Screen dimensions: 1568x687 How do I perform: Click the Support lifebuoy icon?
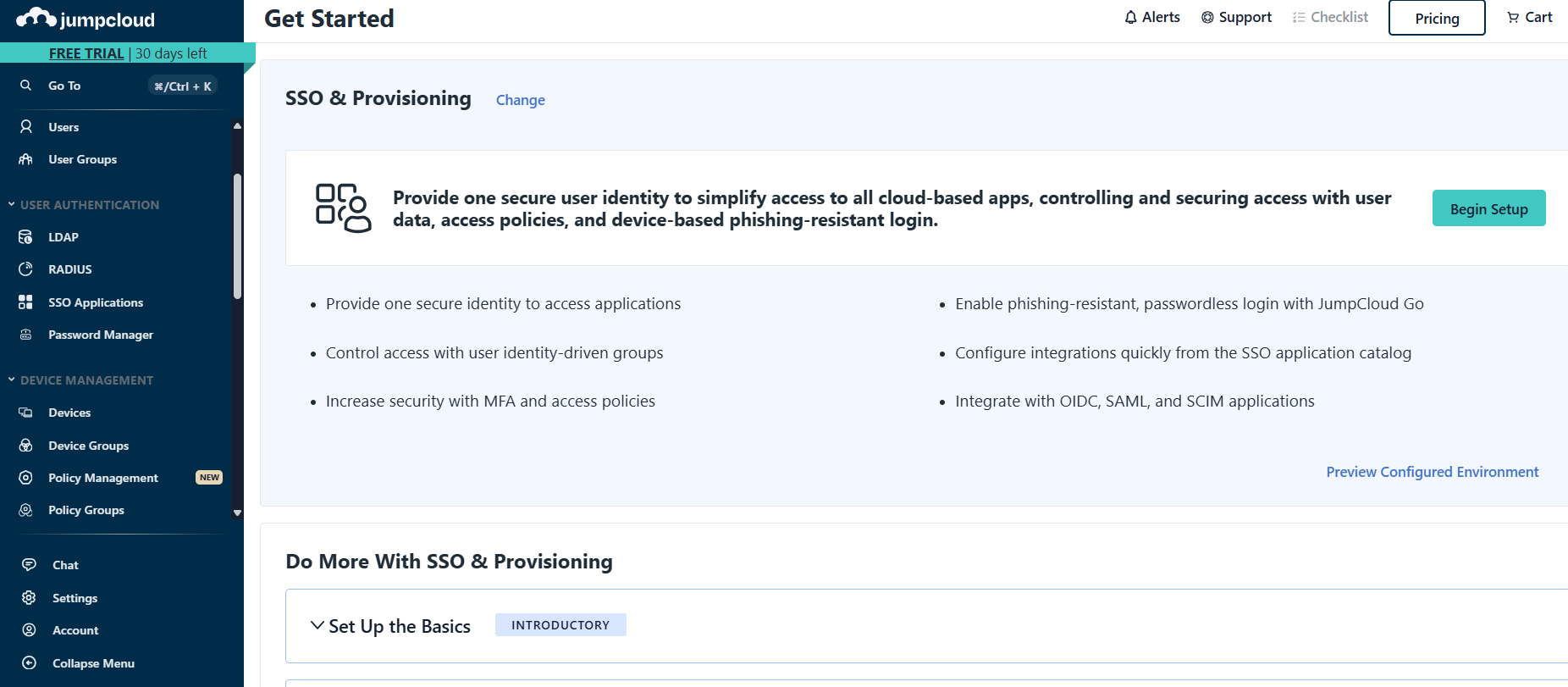coord(1208,17)
